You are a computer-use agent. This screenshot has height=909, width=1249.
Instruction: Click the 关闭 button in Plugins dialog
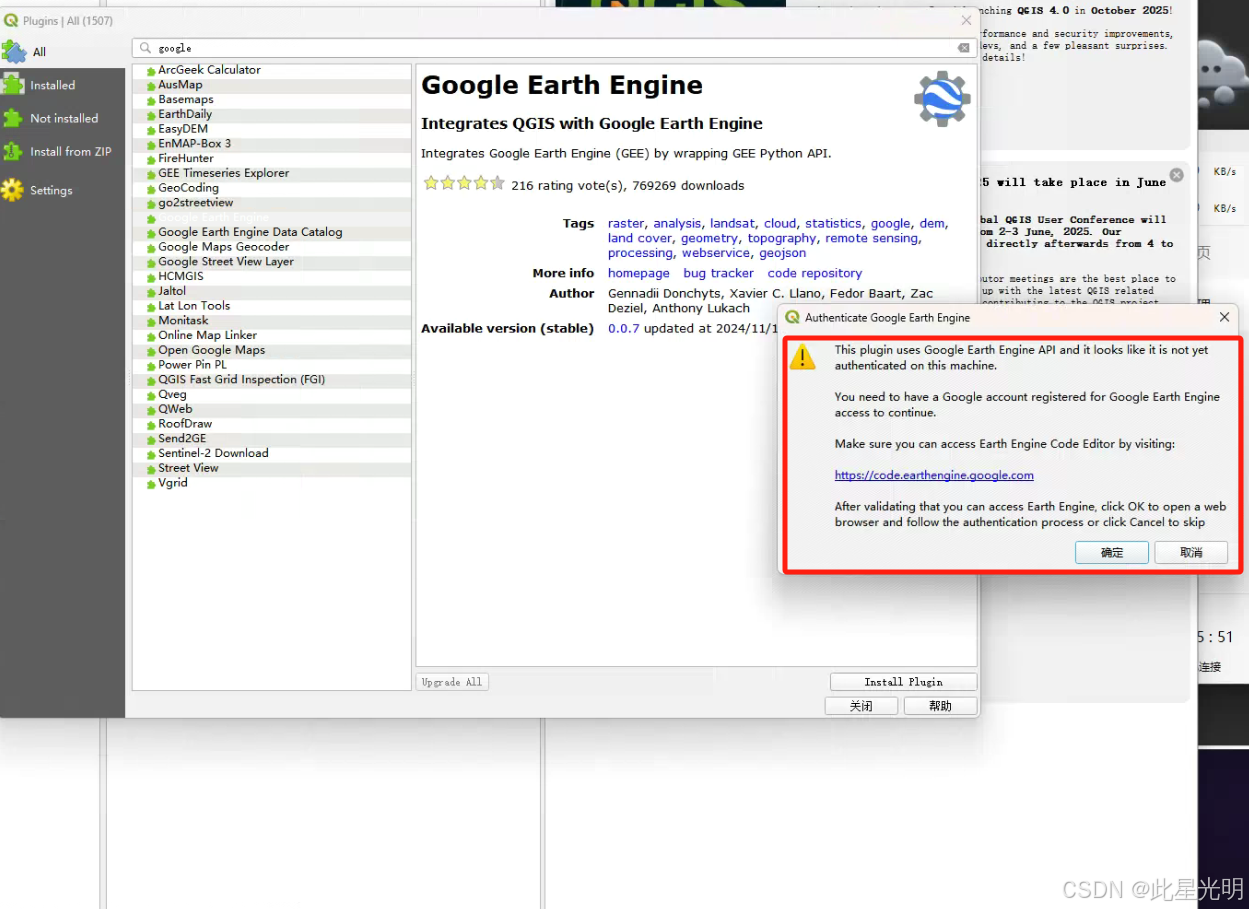pyautogui.click(x=861, y=706)
